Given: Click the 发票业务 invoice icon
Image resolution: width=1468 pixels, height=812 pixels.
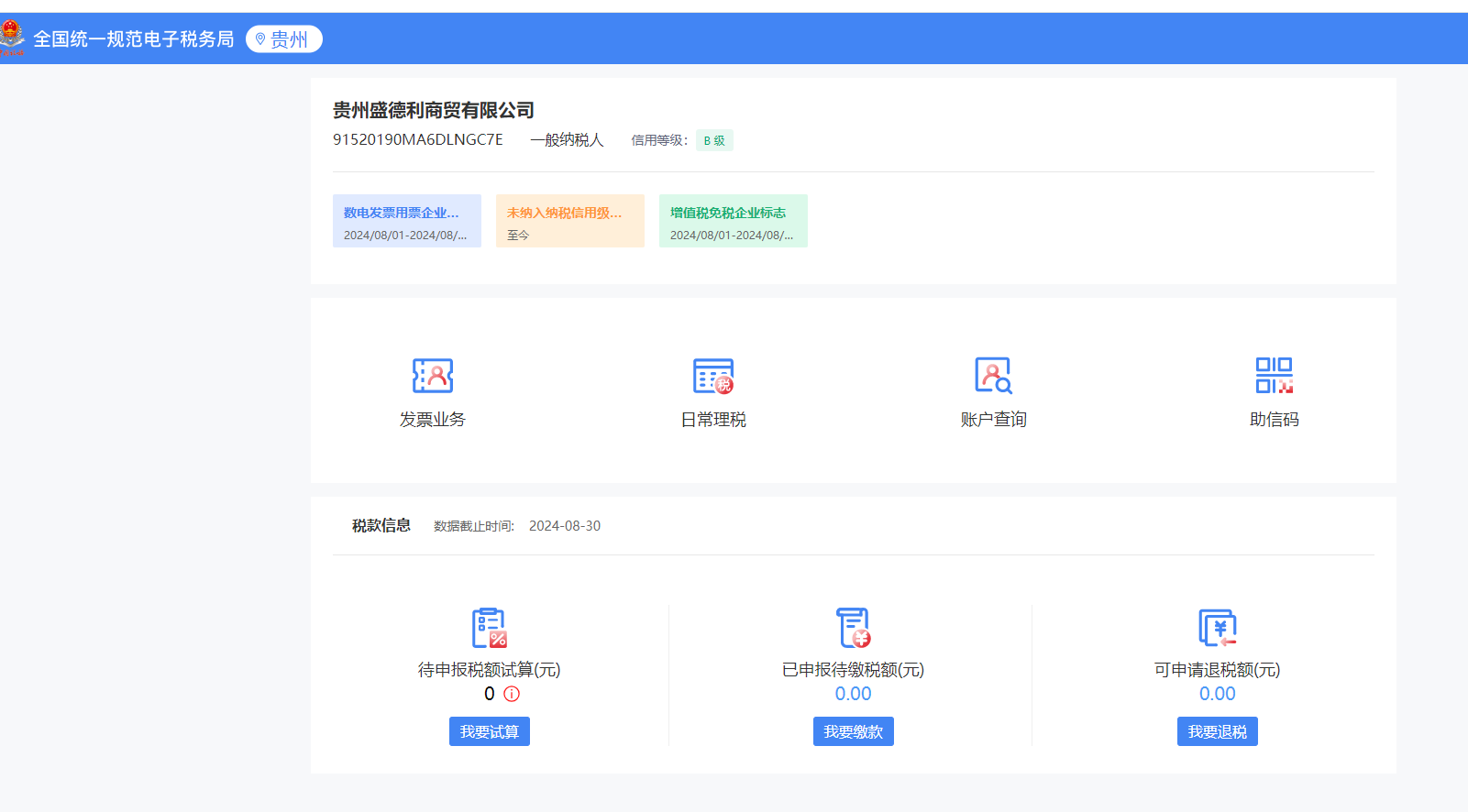Looking at the screenshot, I should pyautogui.click(x=433, y=376).
